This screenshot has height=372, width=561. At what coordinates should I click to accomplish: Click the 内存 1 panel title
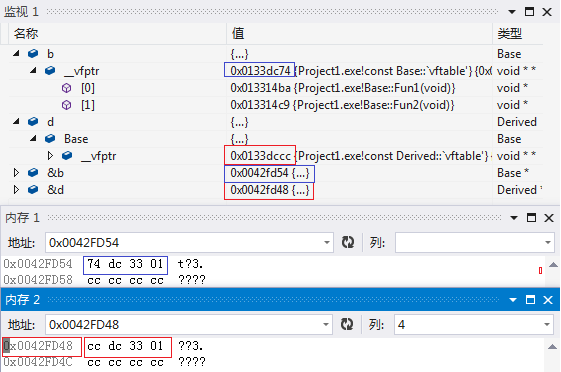coord(22,217)
